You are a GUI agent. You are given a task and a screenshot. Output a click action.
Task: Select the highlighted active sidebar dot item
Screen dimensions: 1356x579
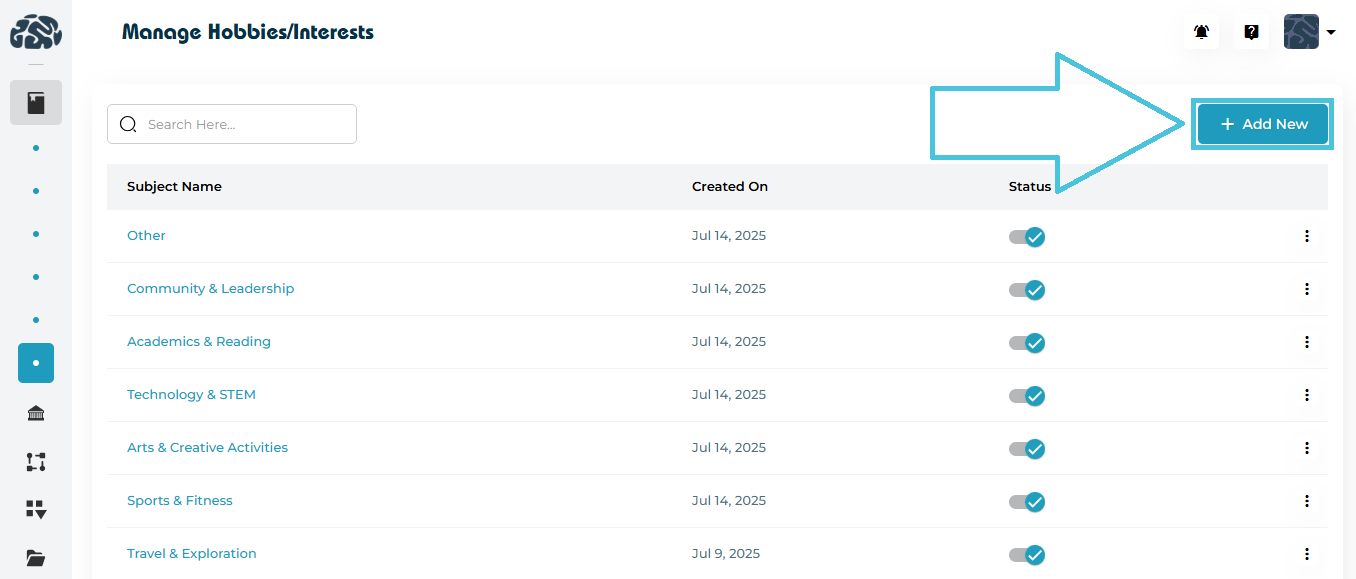coord(36,363)
